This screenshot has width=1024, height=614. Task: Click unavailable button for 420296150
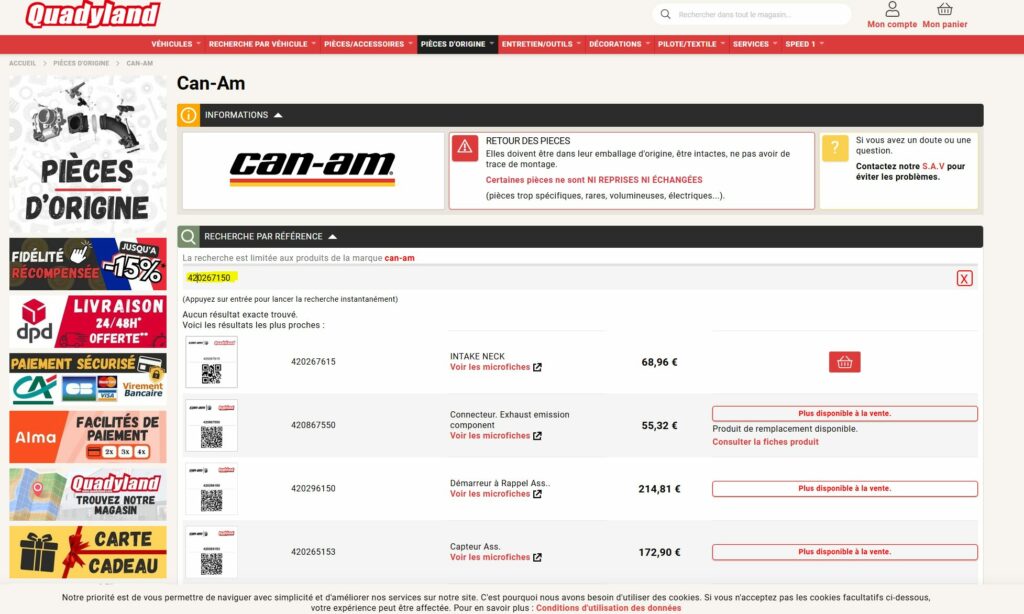(844, 489)
